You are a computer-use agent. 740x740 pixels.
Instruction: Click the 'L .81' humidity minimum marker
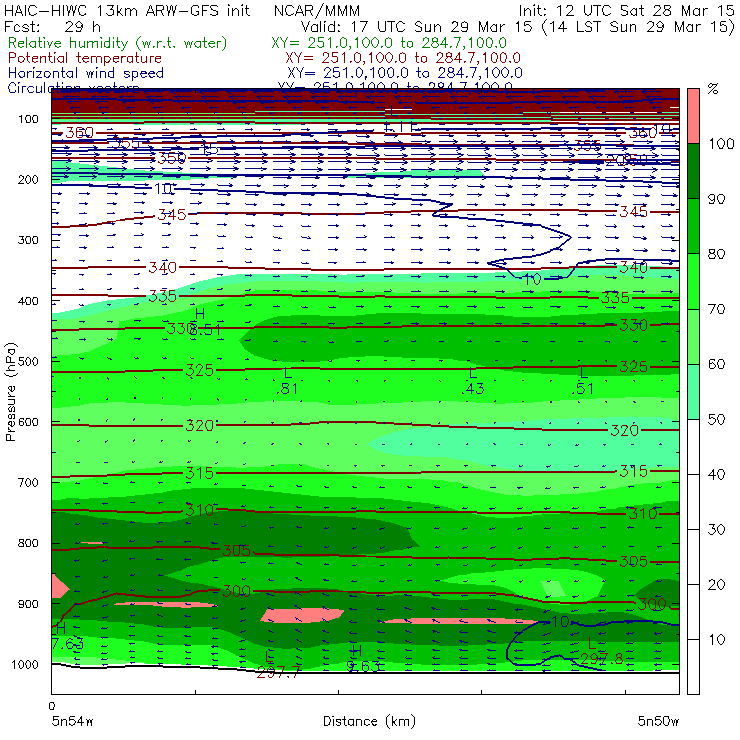287,381
